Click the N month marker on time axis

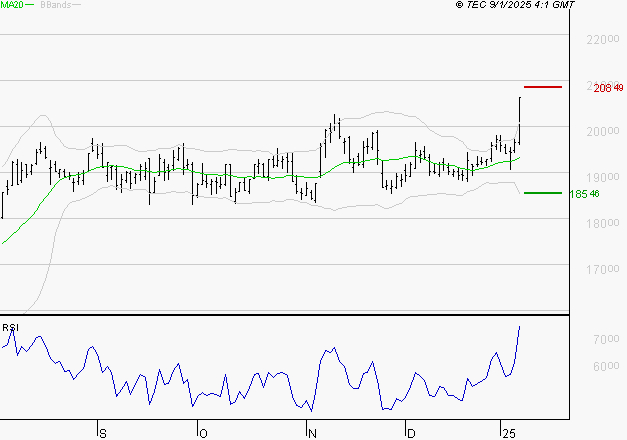312,434
